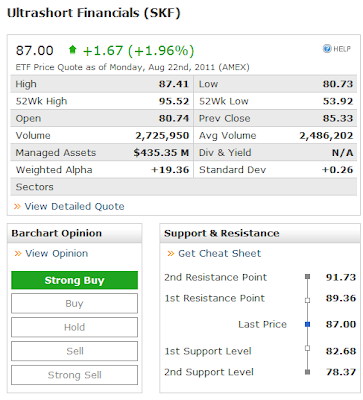
Task: Click the 1st Support Level label
Action: 208,351
